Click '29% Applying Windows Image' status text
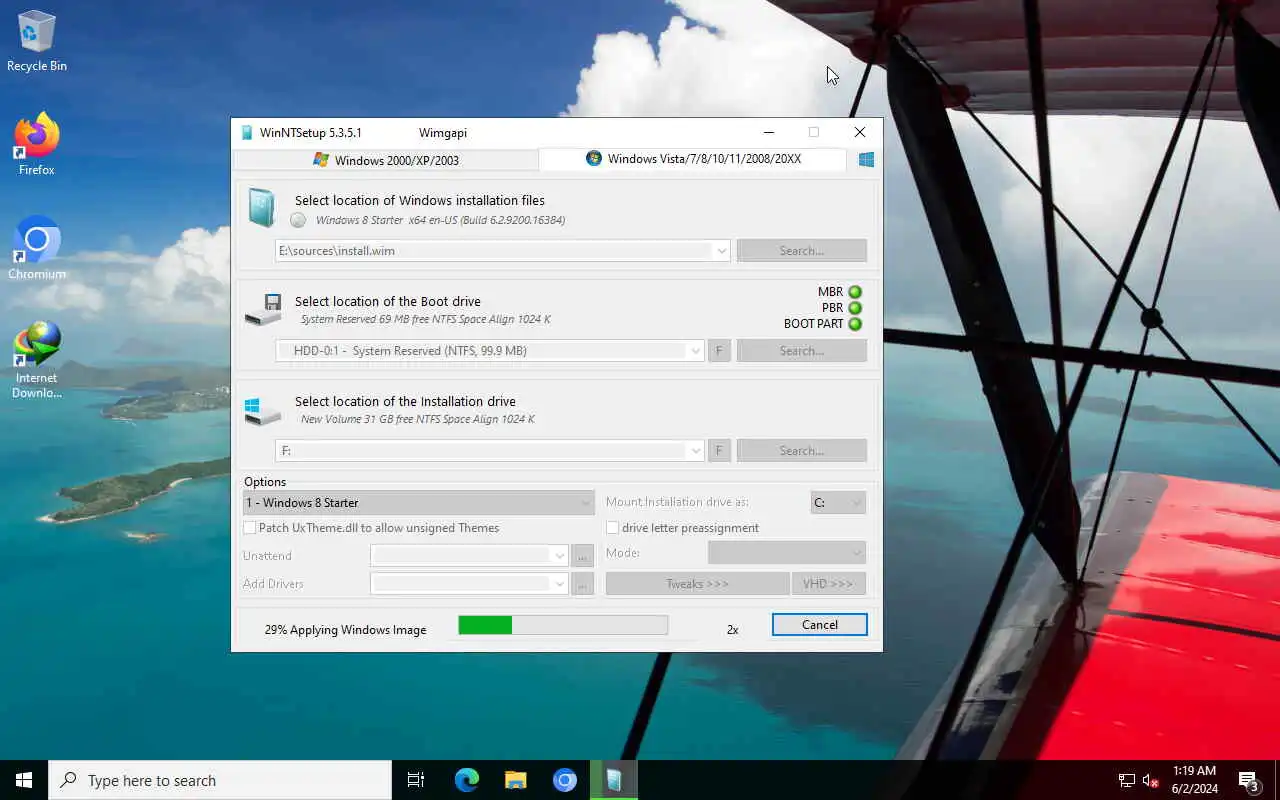1280x800 pixels. coord(345,630)
